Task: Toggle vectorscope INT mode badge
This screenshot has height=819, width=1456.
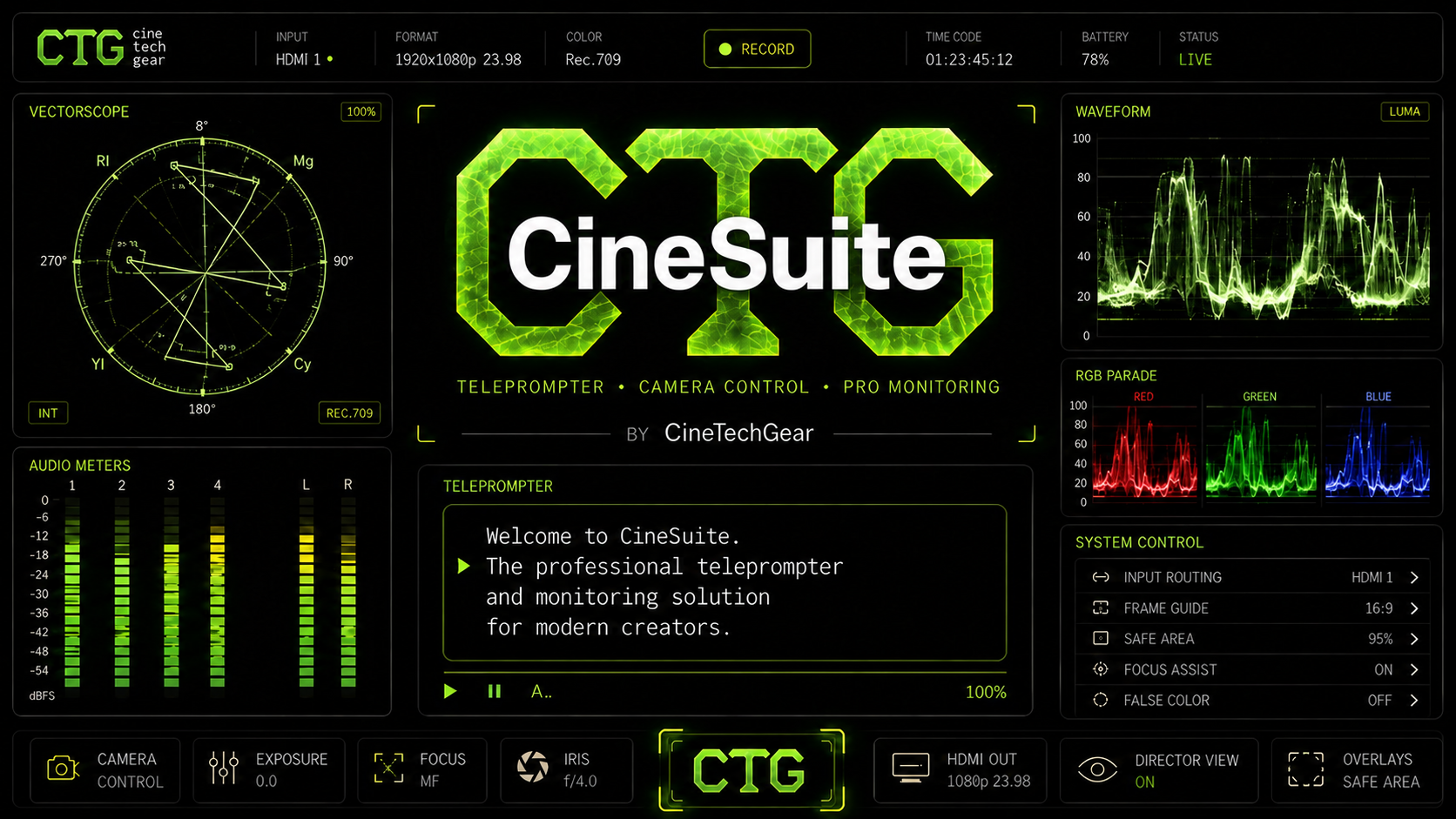Action: pos(48,413)
